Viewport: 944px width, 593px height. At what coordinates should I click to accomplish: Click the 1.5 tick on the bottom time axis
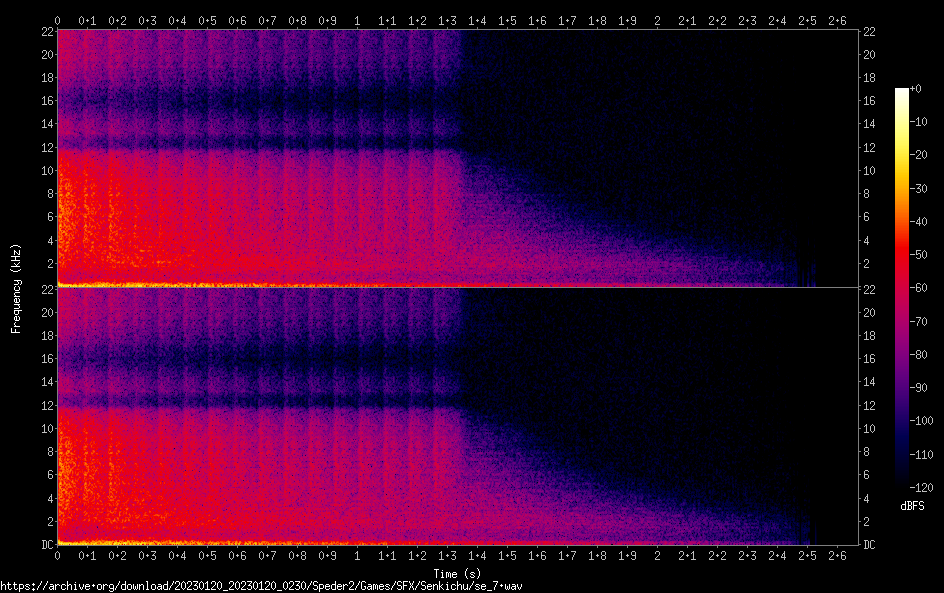point(507,555)
